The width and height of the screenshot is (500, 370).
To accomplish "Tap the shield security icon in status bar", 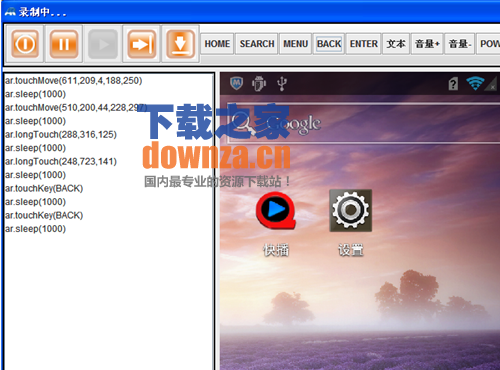I will (236, 83).
